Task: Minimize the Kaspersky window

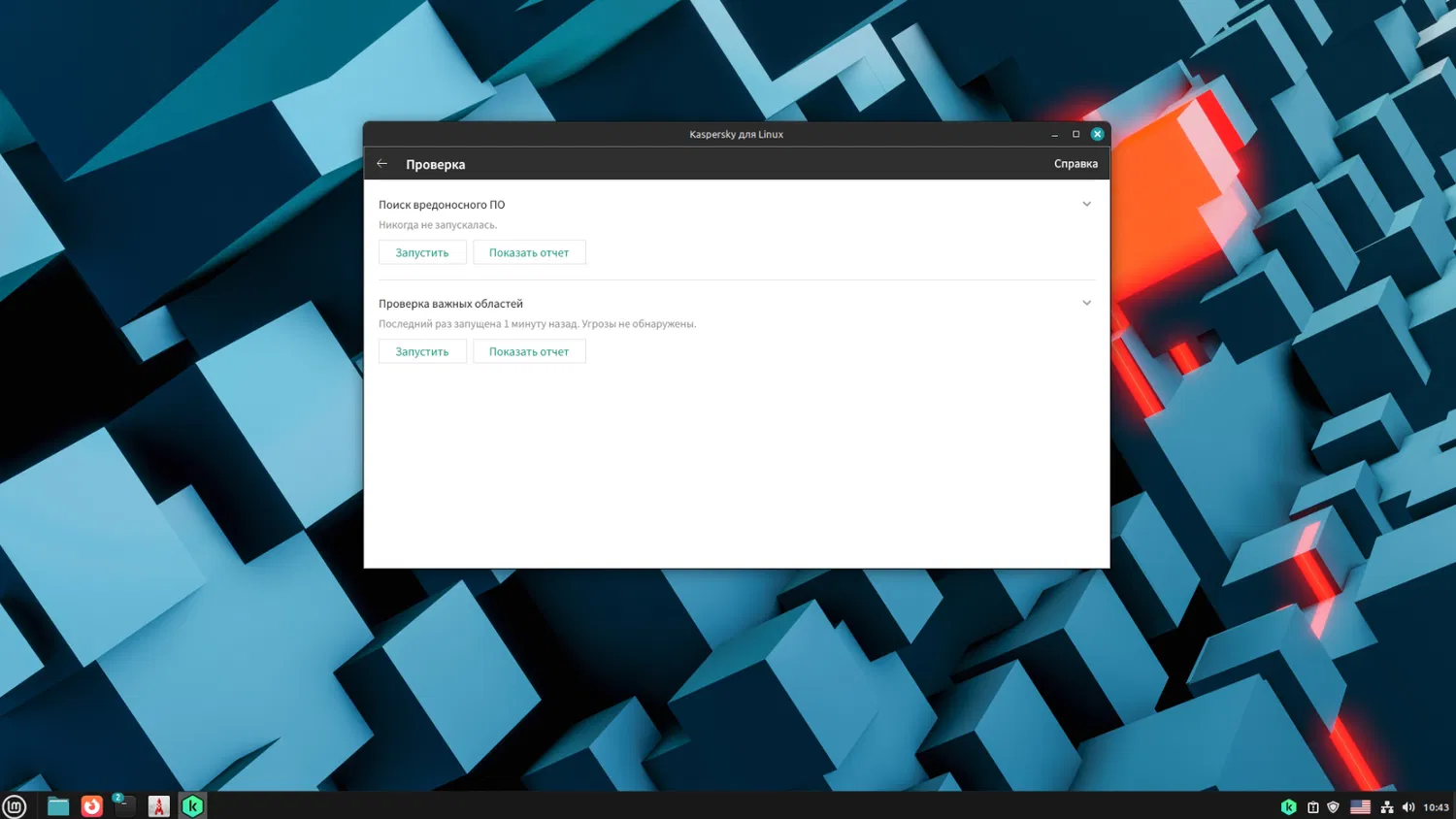Action: pos(1054,135)
